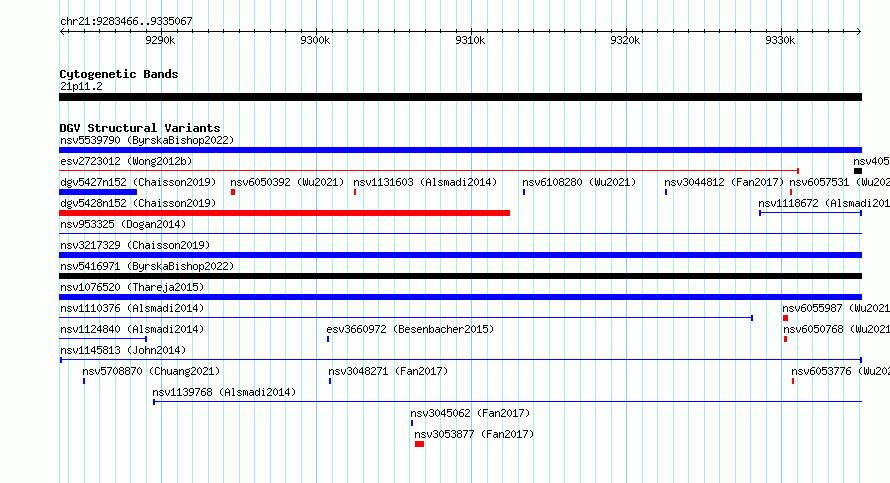
Task: Select nsv1145813 (John2014) label
Action: coord(123,350)
